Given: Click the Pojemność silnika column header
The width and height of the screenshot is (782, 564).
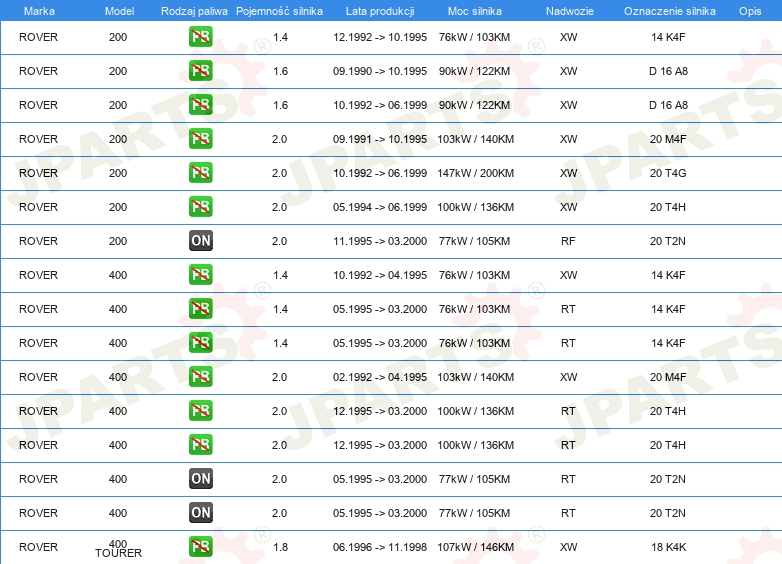Looking at the screenshot, I should click(x=279, y=11).
